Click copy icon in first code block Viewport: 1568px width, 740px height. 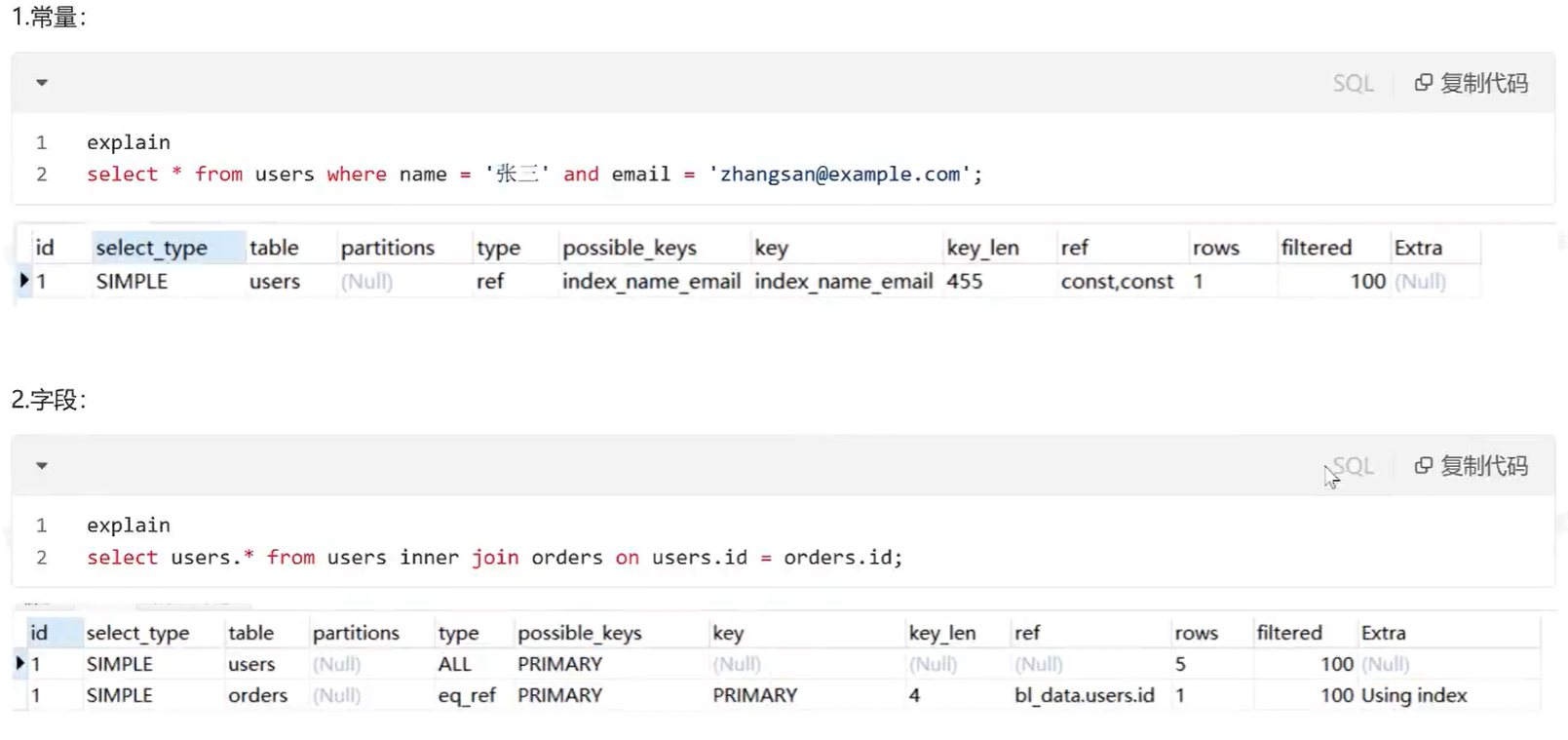[x=1423, y=83]
